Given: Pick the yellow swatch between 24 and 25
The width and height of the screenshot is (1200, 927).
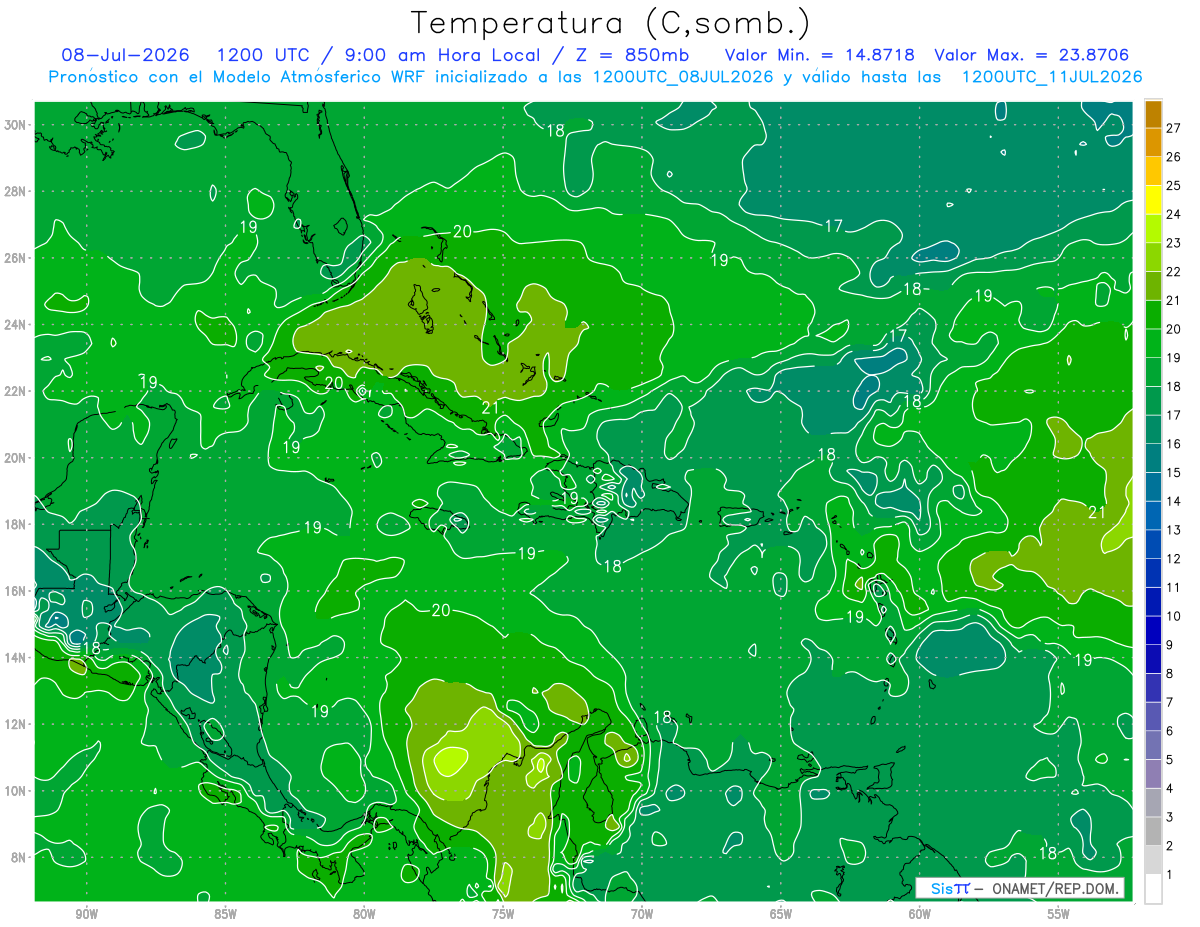Looking at the screenshot, I should coord(1153,200).
